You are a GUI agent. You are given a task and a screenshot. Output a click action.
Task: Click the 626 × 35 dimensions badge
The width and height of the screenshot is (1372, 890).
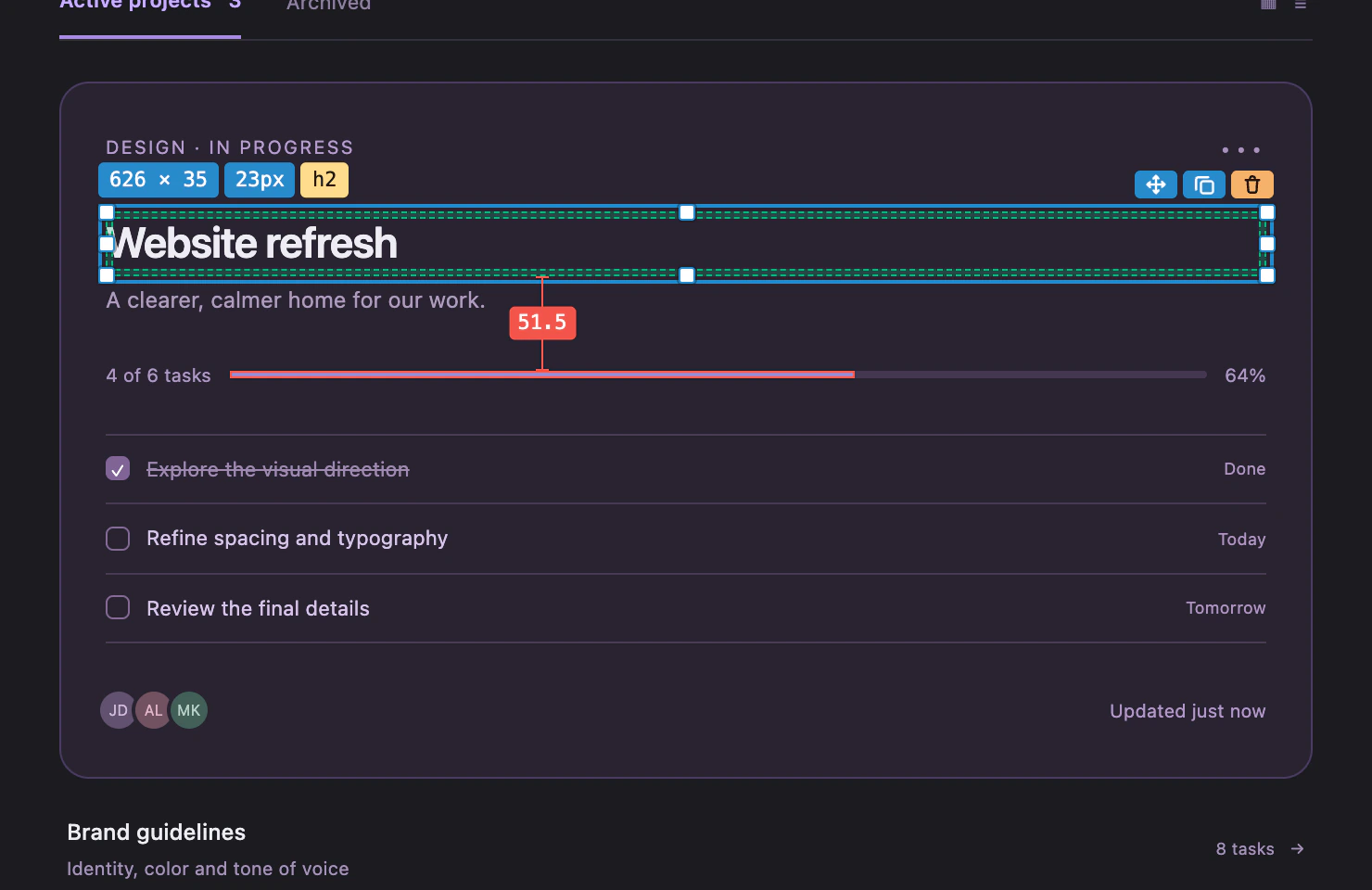(159, 180)
